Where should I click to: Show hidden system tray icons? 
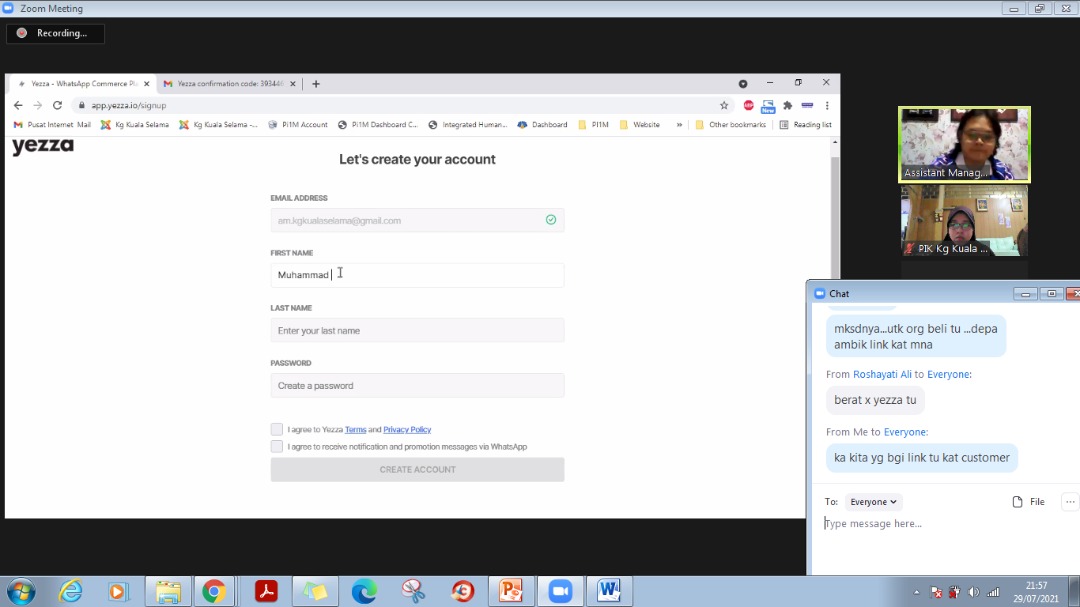pyautogui.click(x=916, y=592)
